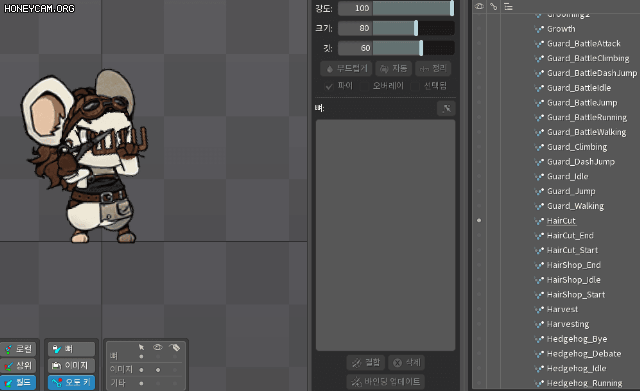
Task: Click the 정리 (Prune) button
Action: [433, 69]
